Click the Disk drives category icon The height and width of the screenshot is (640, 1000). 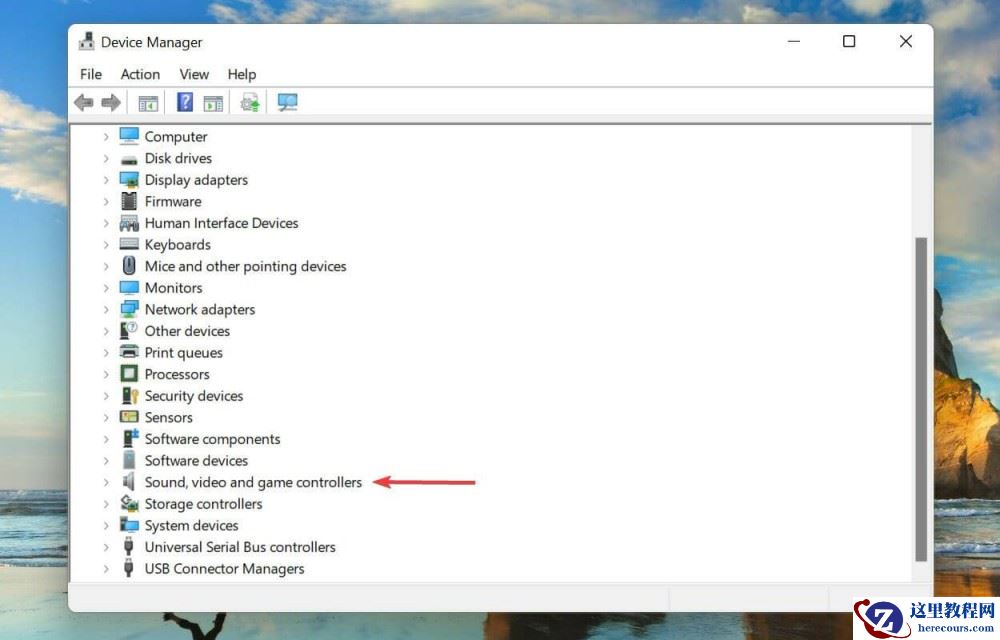click(129, 159)
